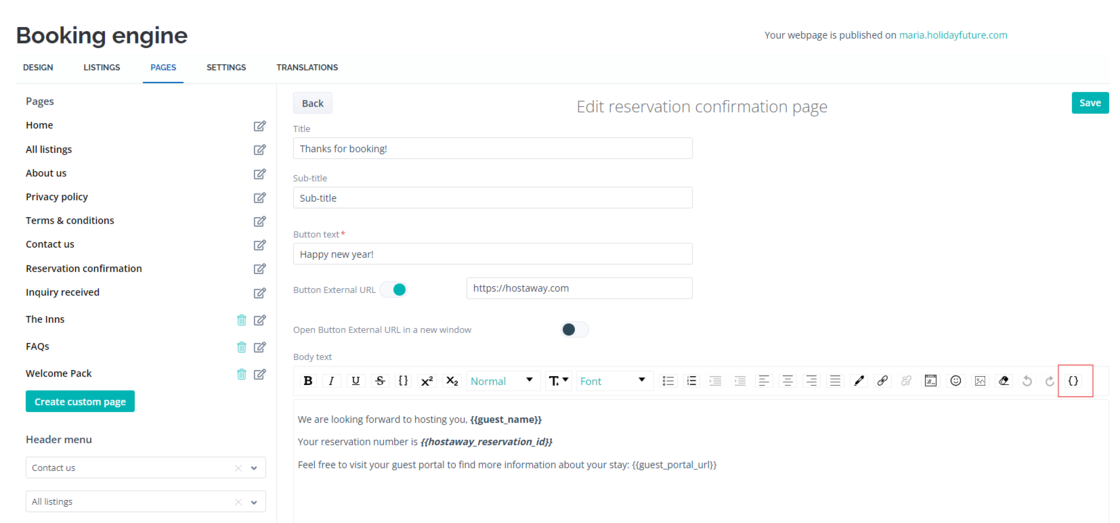Image resolution: width=1120 pixels, height=523 pixels.
Task: Insert a hyperlink with the link icon
Action: pyautogui.click(x=883, y=381)
